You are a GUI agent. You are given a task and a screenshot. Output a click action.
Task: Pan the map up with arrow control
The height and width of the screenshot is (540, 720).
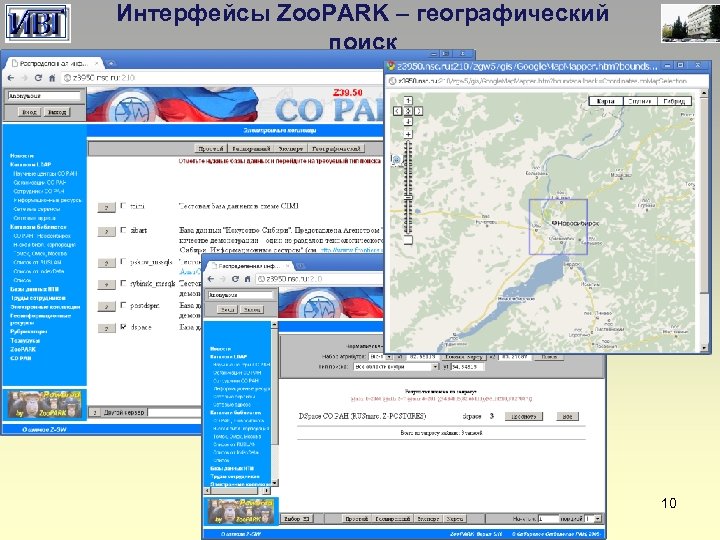(408, 100)
